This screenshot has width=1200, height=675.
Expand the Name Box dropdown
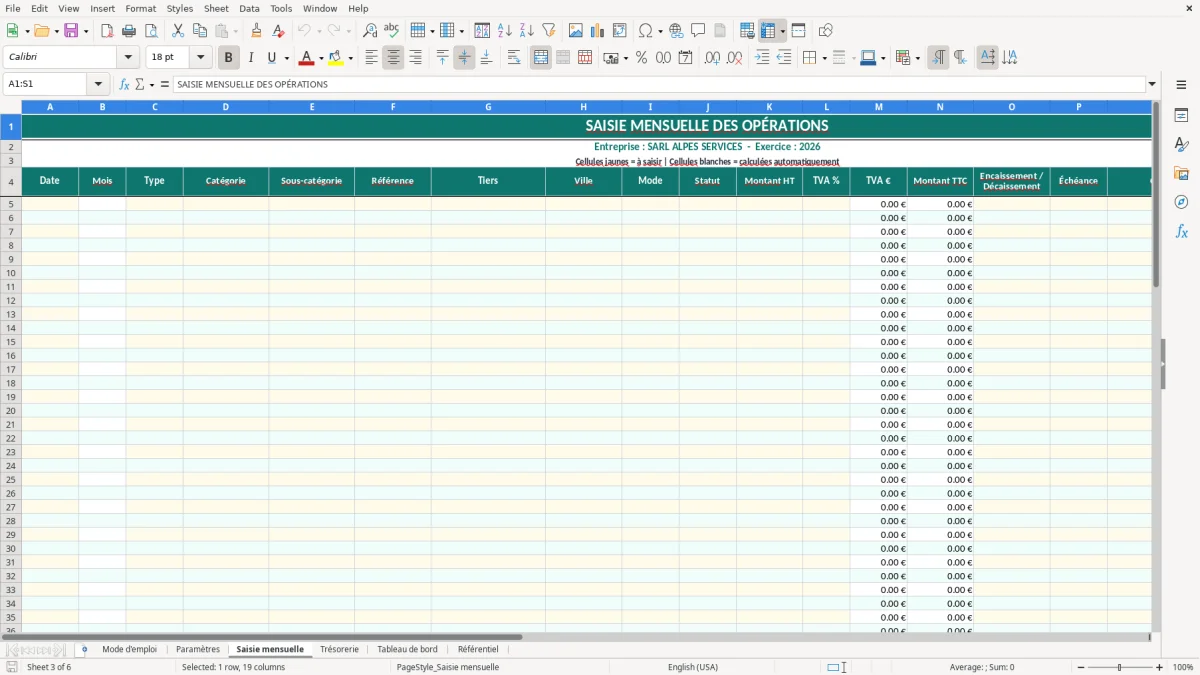98,84
